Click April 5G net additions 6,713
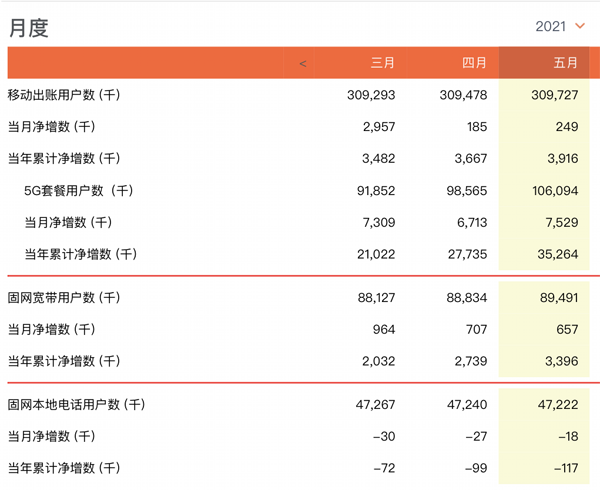The height and width of the screenshot is (490, 600). click(x=472, y=222)
